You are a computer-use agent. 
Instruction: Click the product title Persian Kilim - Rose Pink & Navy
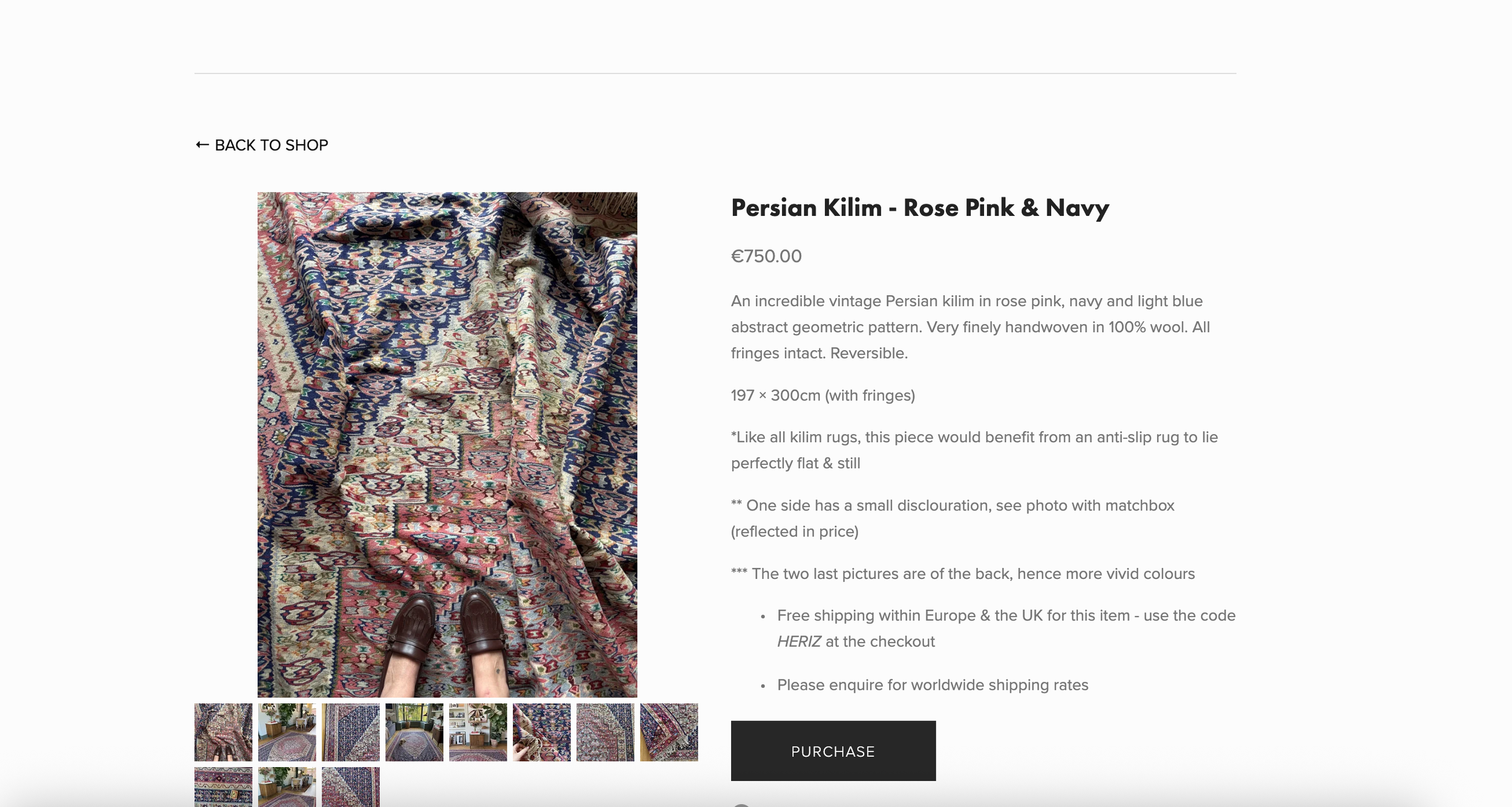tap(920, 208)
